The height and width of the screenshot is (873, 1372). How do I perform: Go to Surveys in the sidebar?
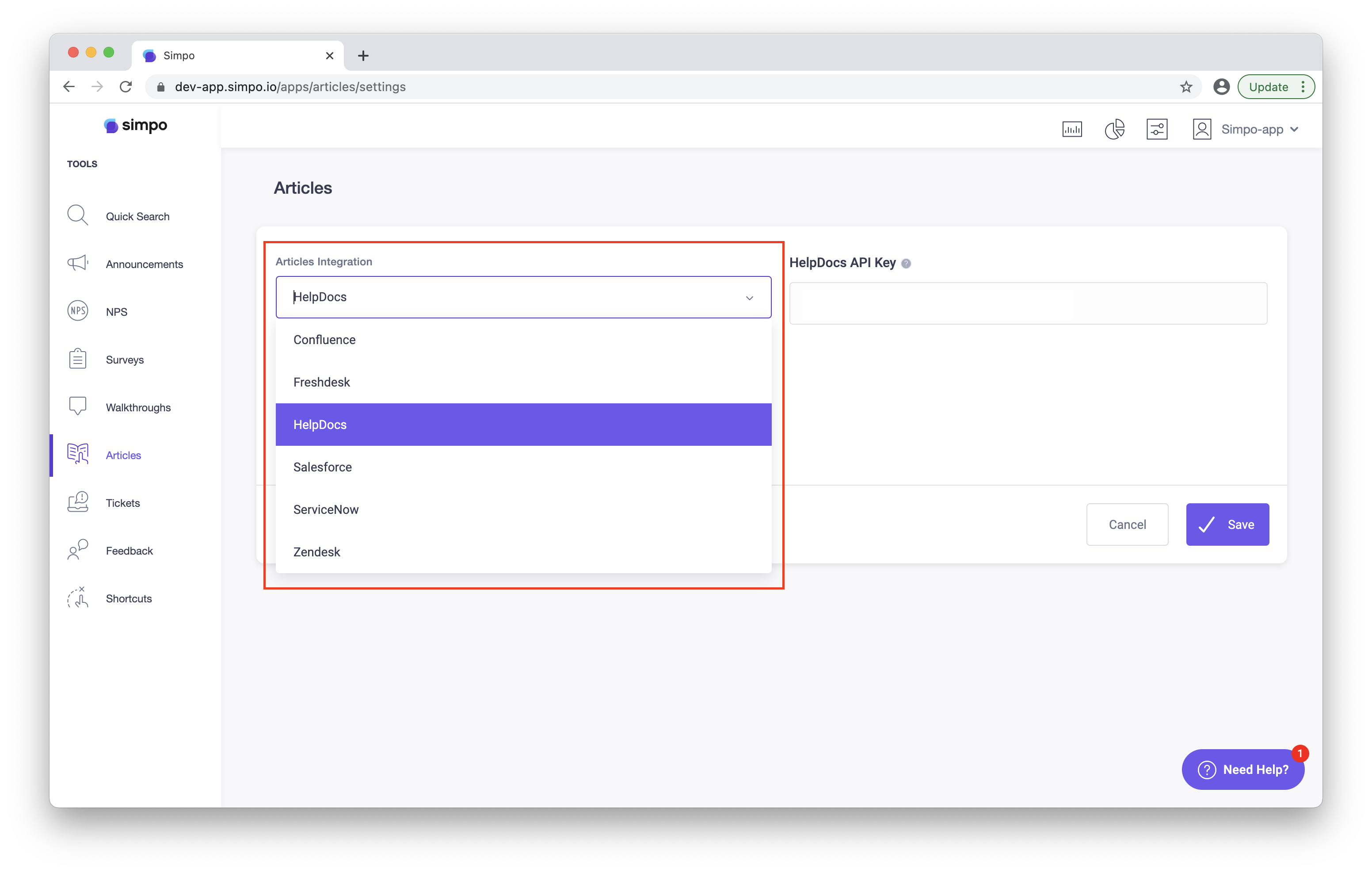click(x=124, y=359)
